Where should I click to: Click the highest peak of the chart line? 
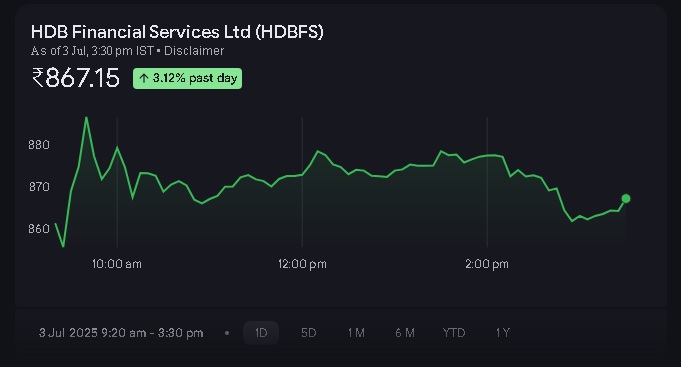point(86,117)
